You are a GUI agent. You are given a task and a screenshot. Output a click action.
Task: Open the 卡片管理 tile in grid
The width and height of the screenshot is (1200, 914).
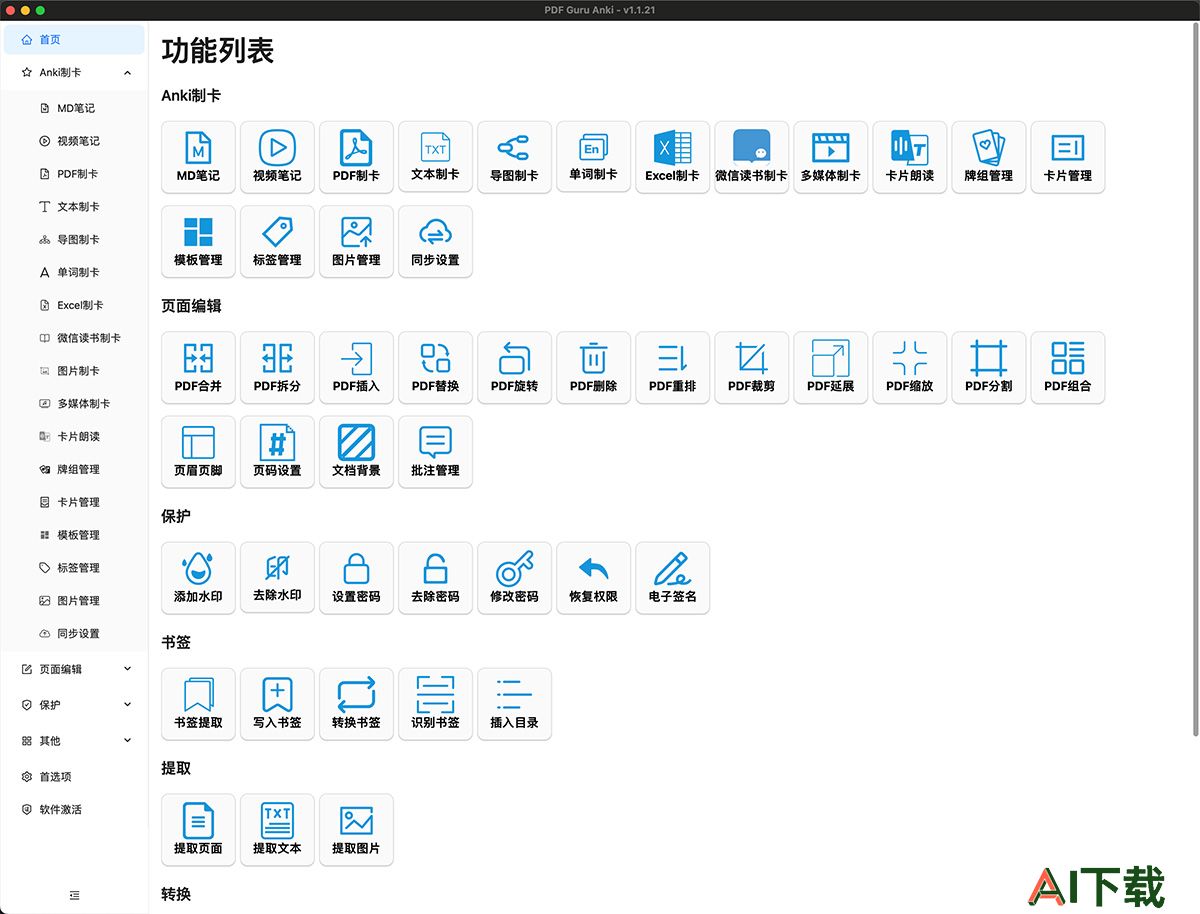pos(1067,157)
